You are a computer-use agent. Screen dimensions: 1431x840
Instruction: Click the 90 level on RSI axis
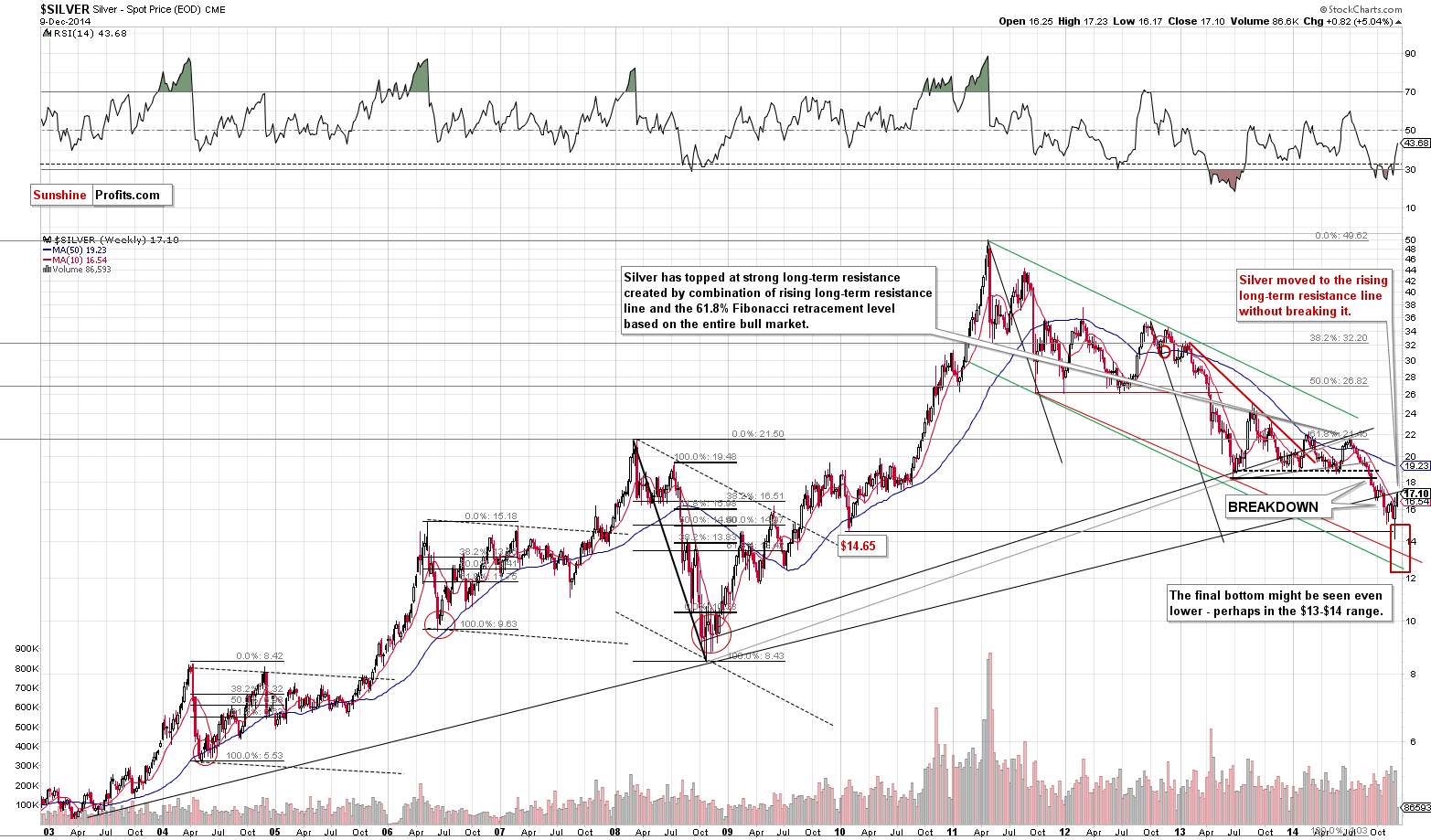pos(1410,53)
